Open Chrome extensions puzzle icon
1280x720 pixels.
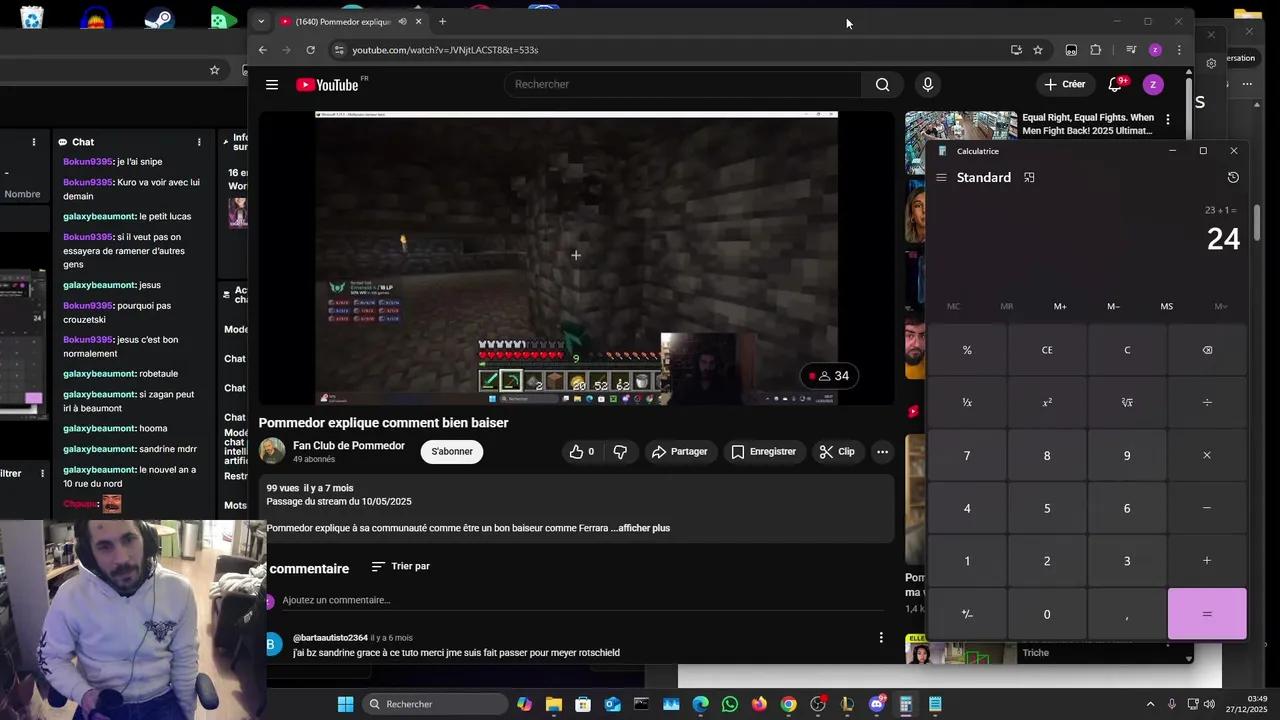(1096, 50)
